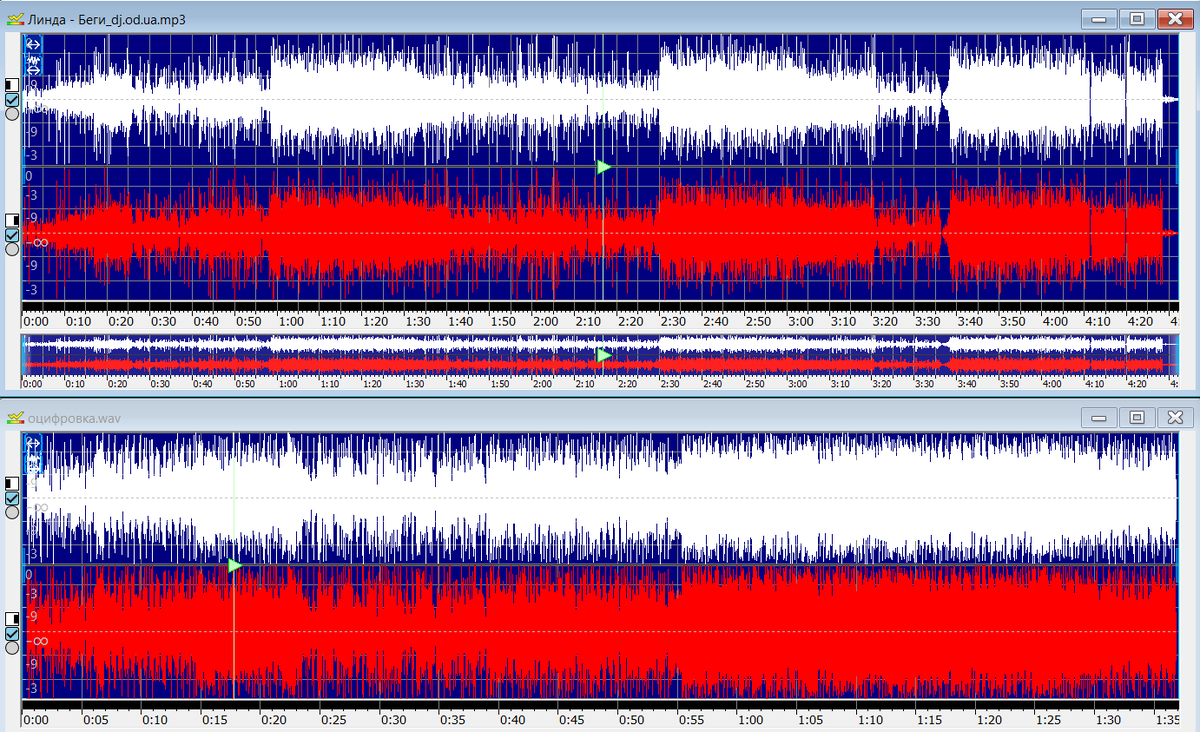Click app icon in оцифровка.wav title bar

(x=14, y=417)
